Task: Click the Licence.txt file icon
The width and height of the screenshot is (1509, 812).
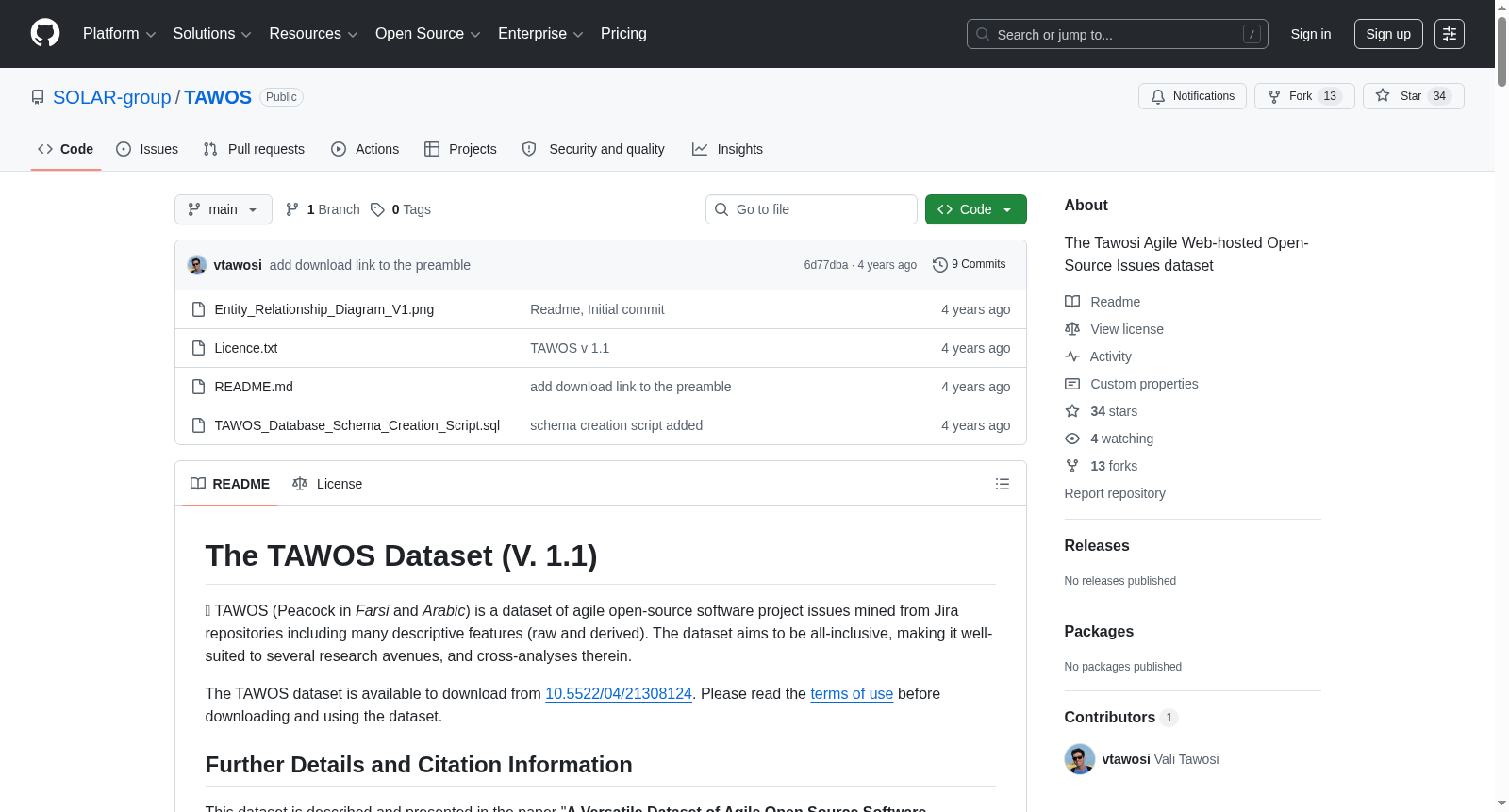Action: pos(198,348)
